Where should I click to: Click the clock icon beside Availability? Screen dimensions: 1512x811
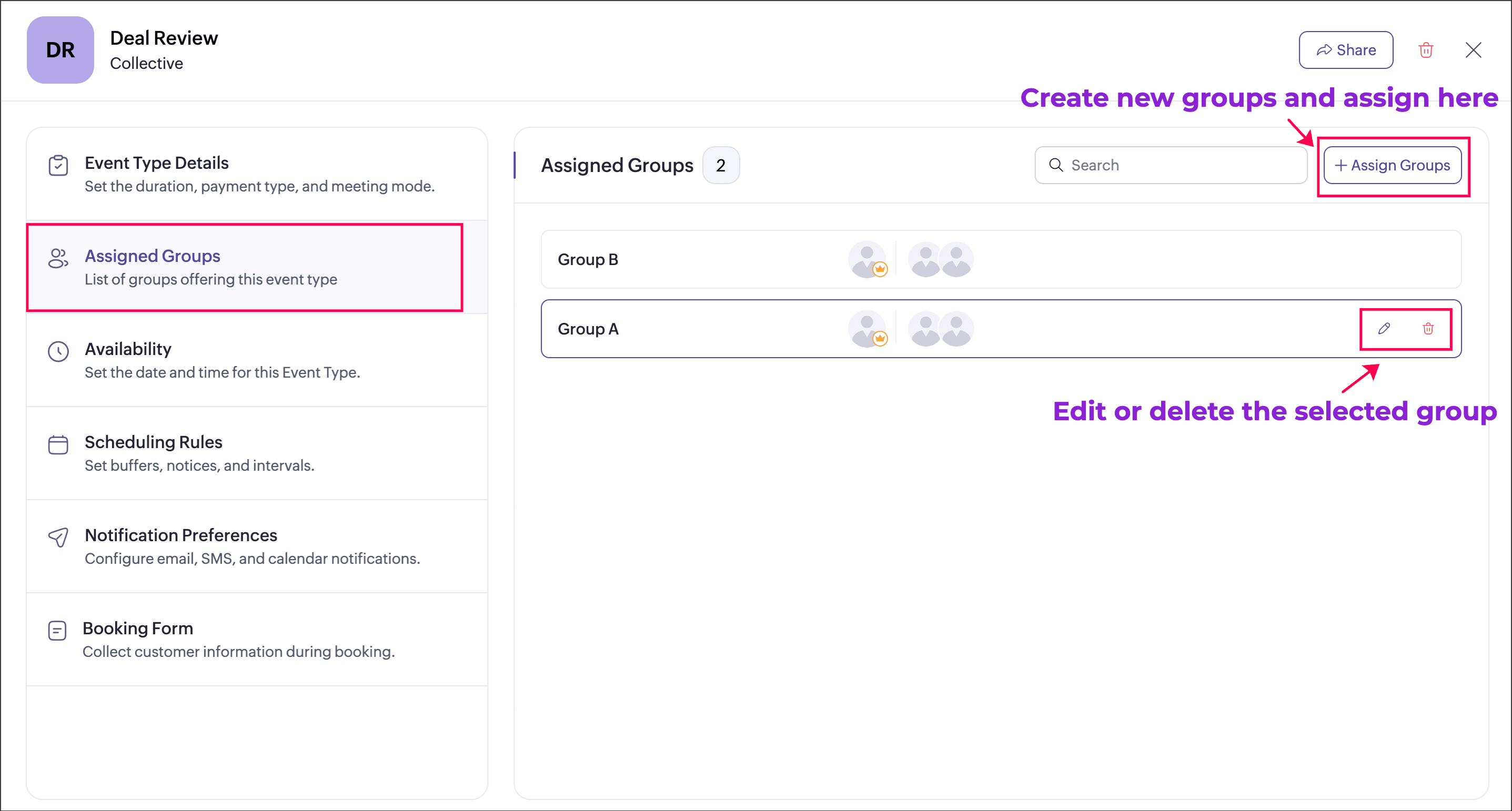pyautogui.click(x=58, y=351)
